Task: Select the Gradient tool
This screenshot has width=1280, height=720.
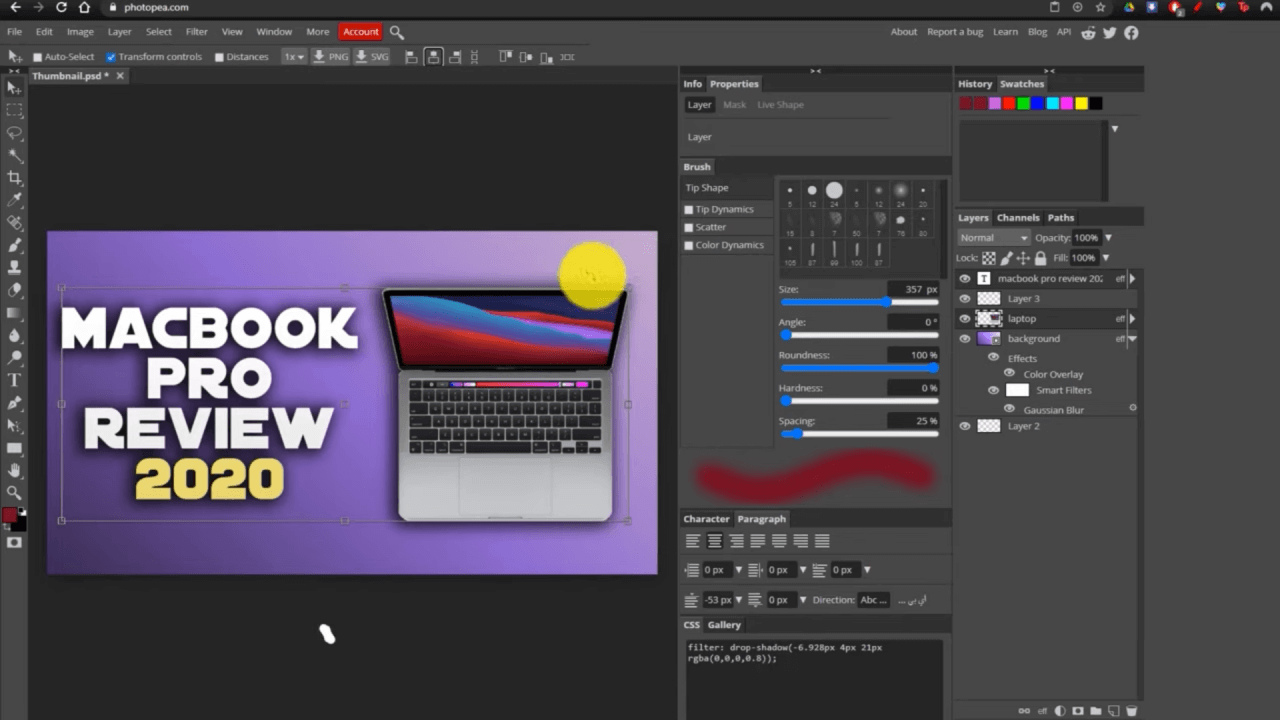Action: pyautogui.click(x=15, y=313)
